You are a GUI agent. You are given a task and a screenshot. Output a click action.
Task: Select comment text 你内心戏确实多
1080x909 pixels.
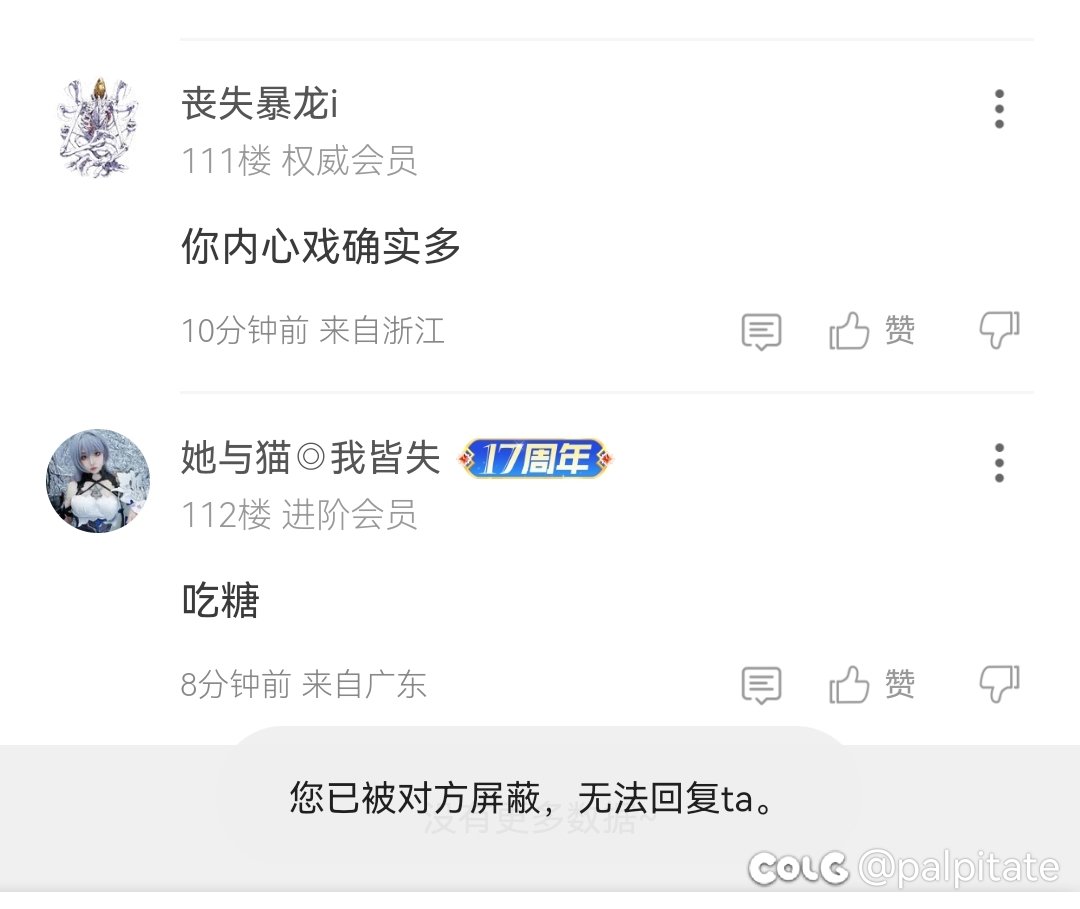[x=321, y=247]
